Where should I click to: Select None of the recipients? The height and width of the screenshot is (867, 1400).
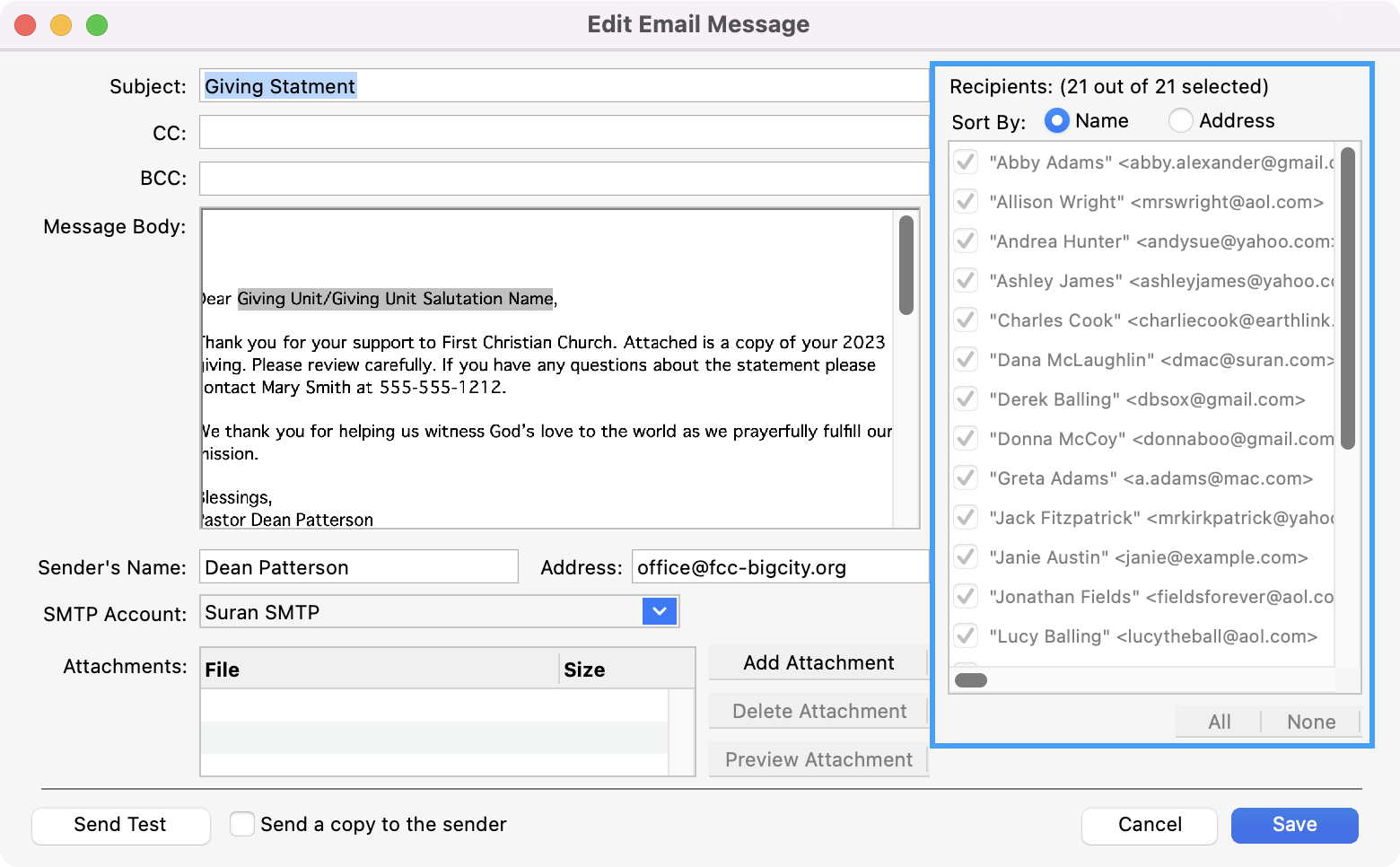(1310, 722)
